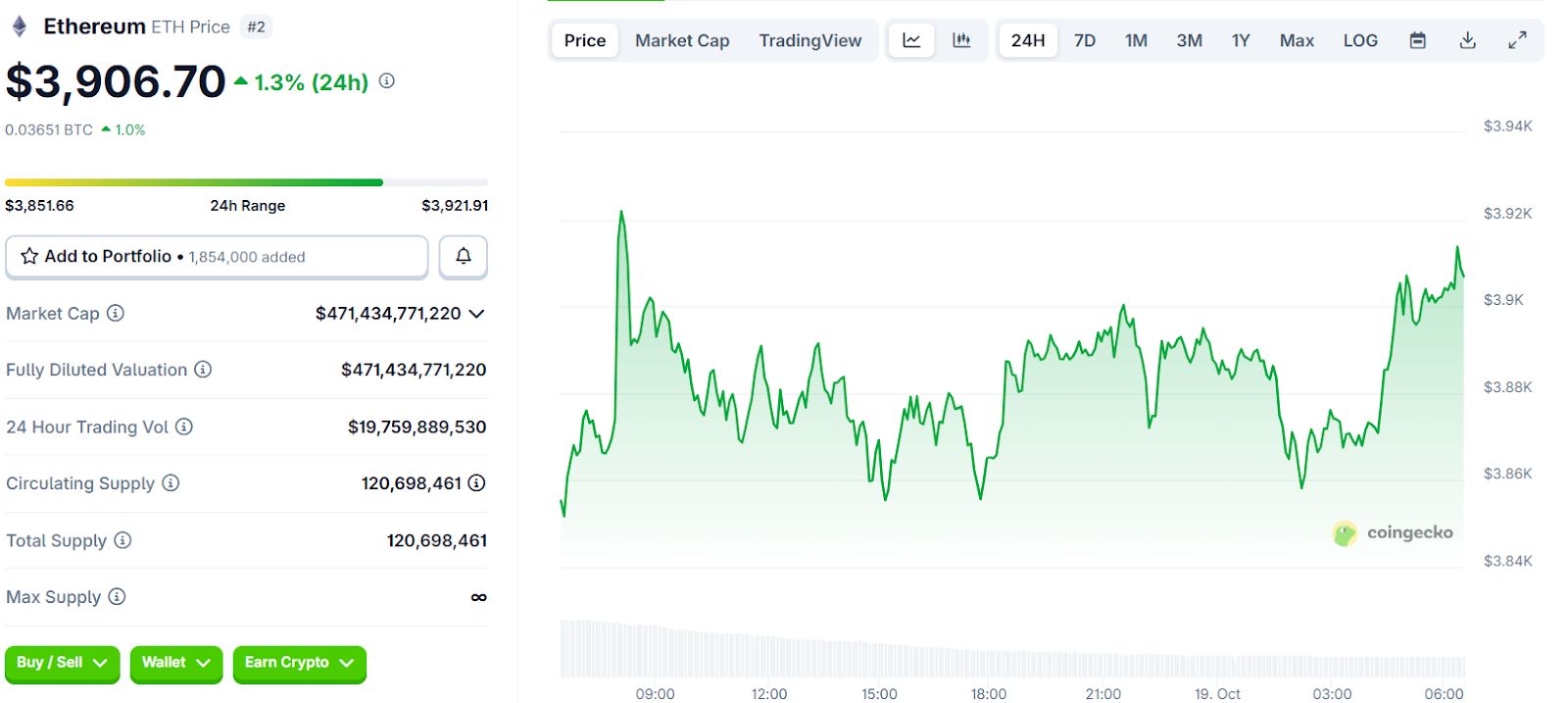This screenshot has height=703, width=1568.
Task: Switch to candlestick chart icon
Action: (961, 40)
